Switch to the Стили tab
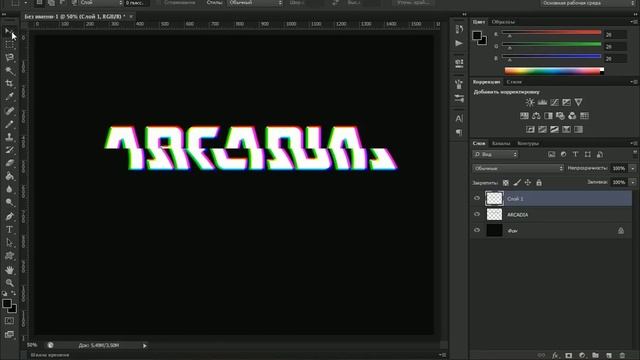This screenshot has height=360, width=640. (x=514, y=82)
